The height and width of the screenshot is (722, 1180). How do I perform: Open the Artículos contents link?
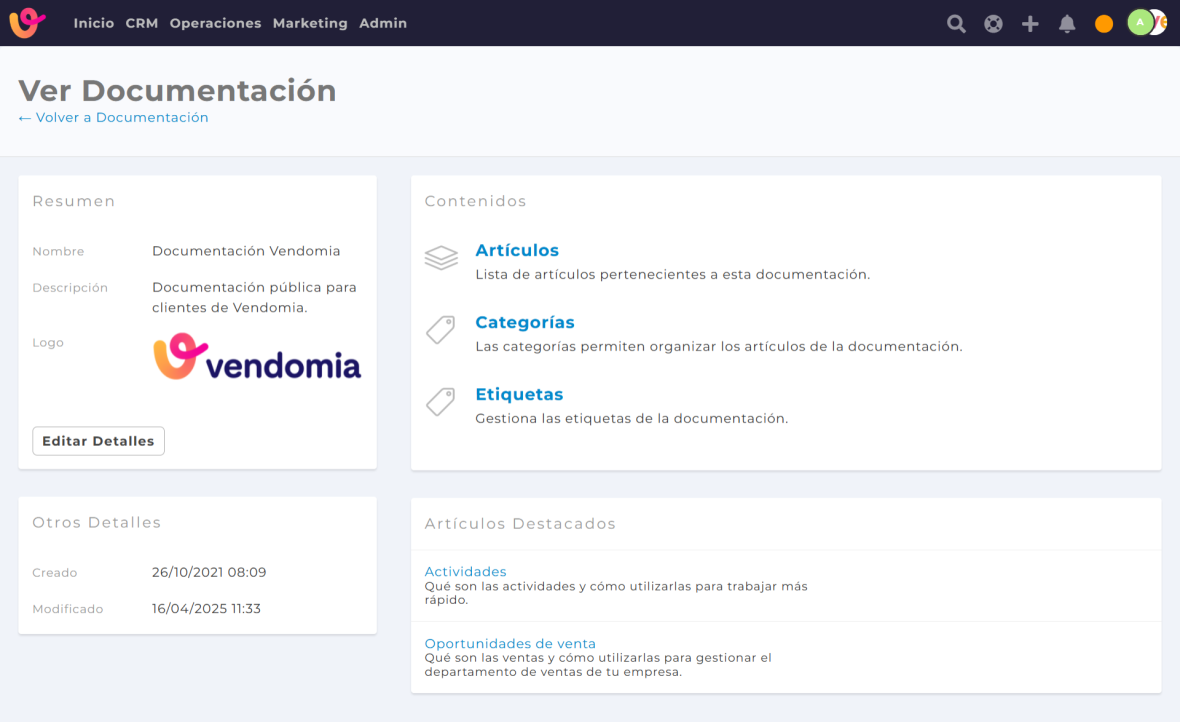[x=517, y=250]
